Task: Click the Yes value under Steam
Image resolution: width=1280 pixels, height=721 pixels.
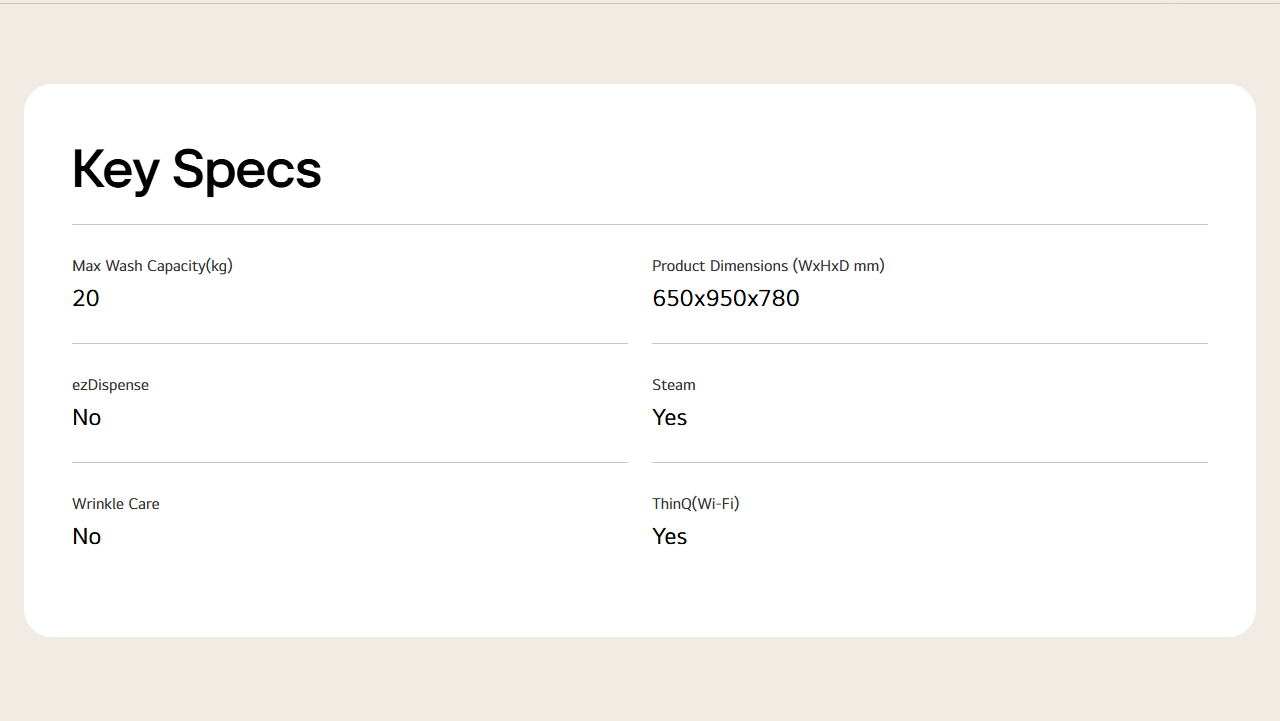Action: point(669,417)
